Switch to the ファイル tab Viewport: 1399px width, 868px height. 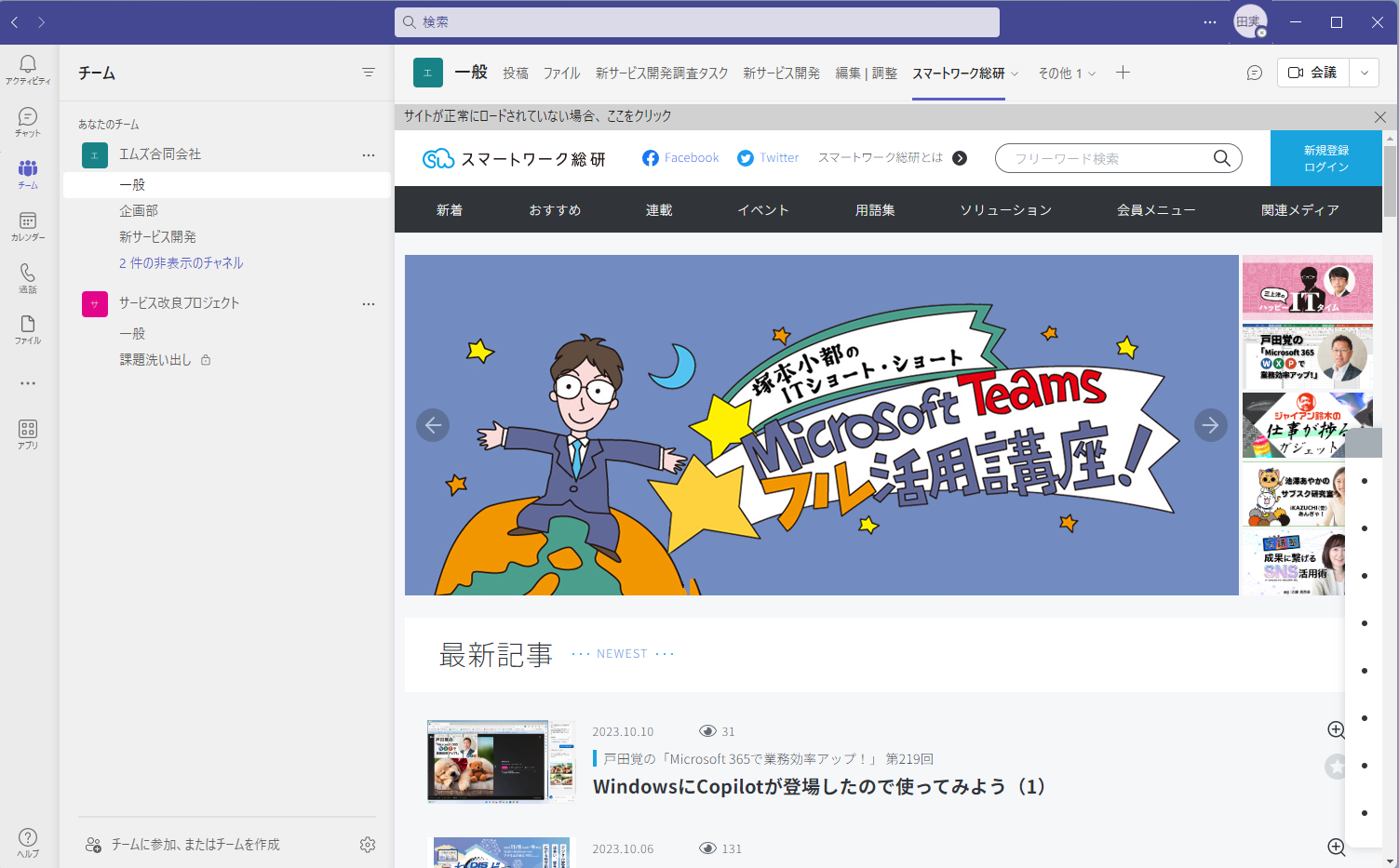[562, 73]
